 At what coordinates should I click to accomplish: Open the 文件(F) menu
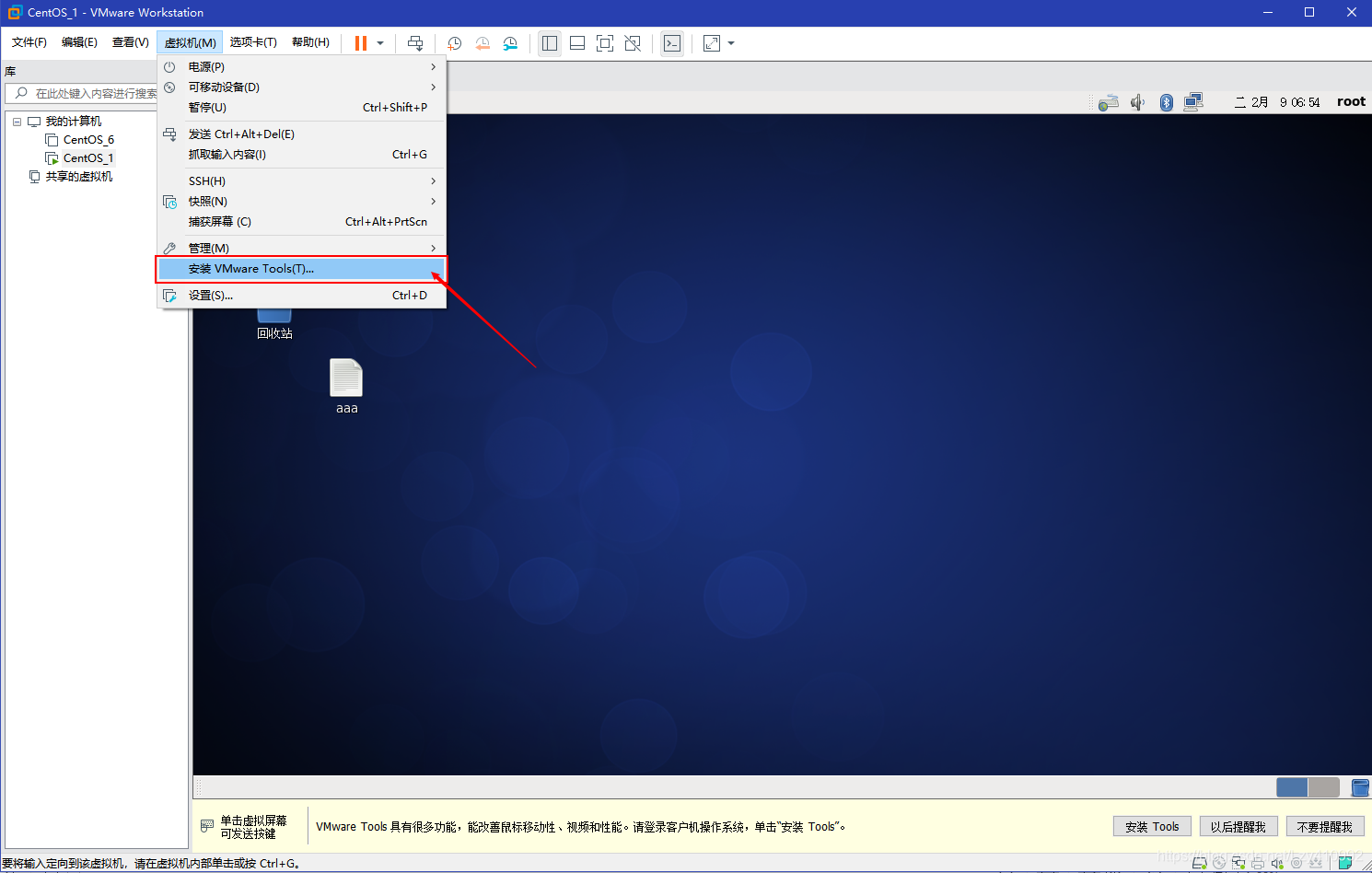tap(29, 42)
